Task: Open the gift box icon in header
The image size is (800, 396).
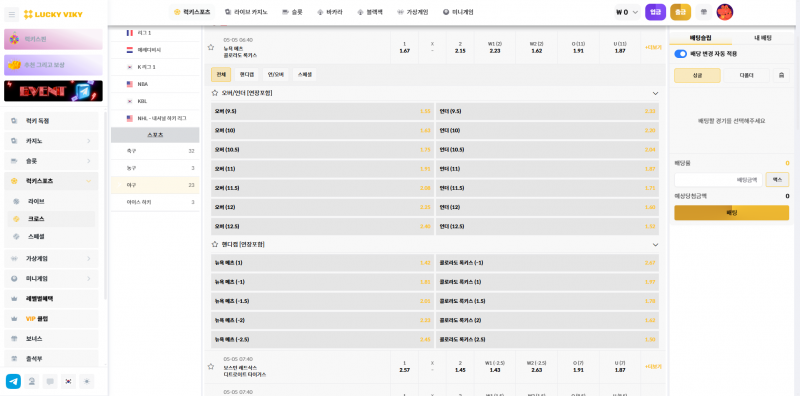Action: coord(704,12)
